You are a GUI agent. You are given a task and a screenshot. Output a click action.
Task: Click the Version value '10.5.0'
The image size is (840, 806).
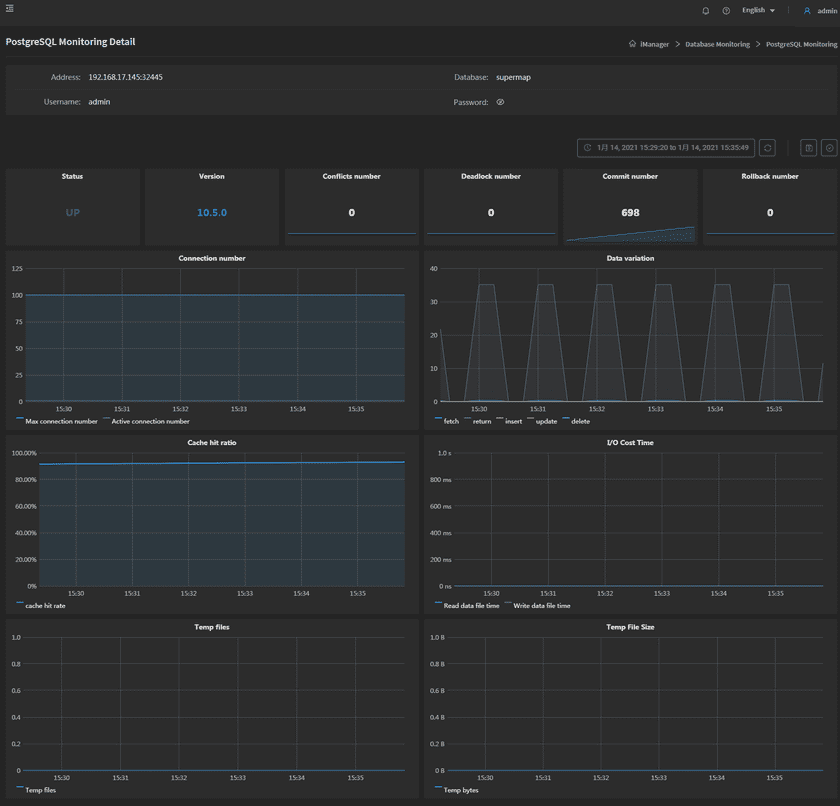[211, 212]
